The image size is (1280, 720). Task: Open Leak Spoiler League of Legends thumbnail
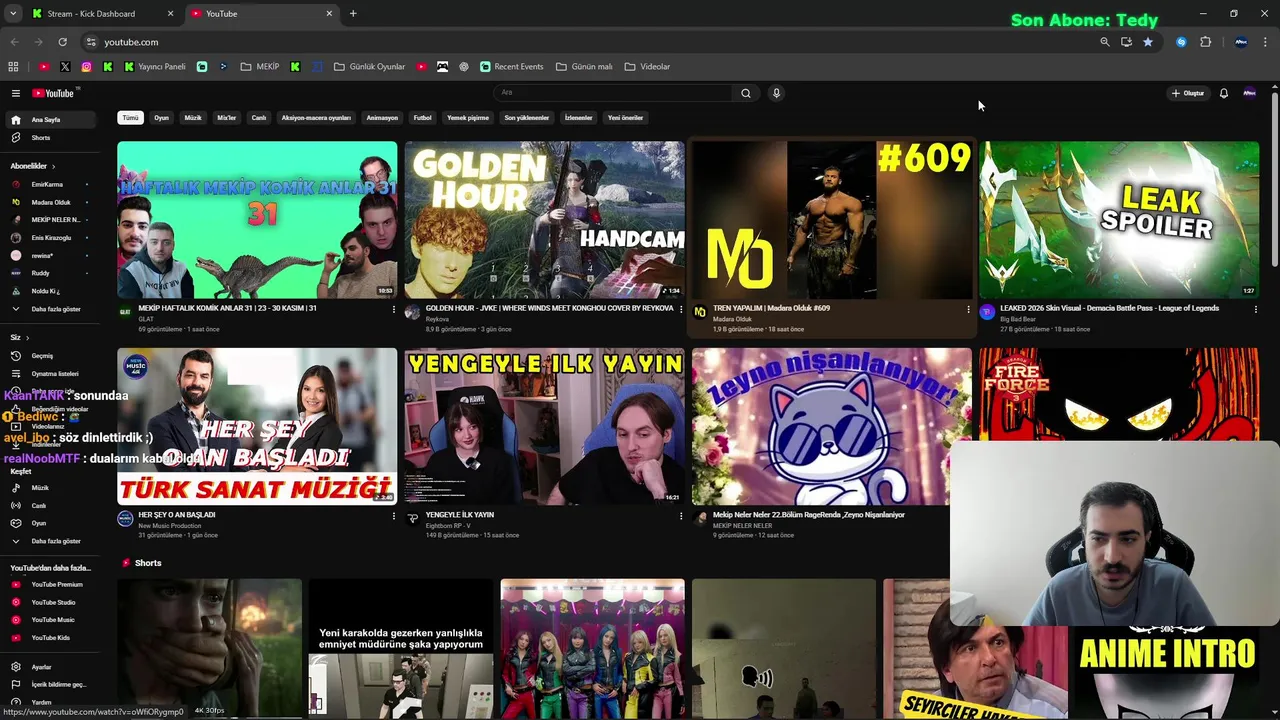point(1119,220)
